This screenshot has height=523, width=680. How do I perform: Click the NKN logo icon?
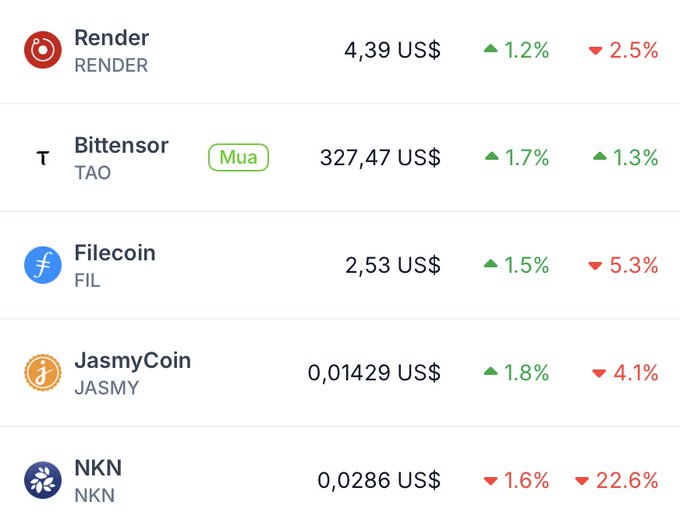[x=43, y=480]
